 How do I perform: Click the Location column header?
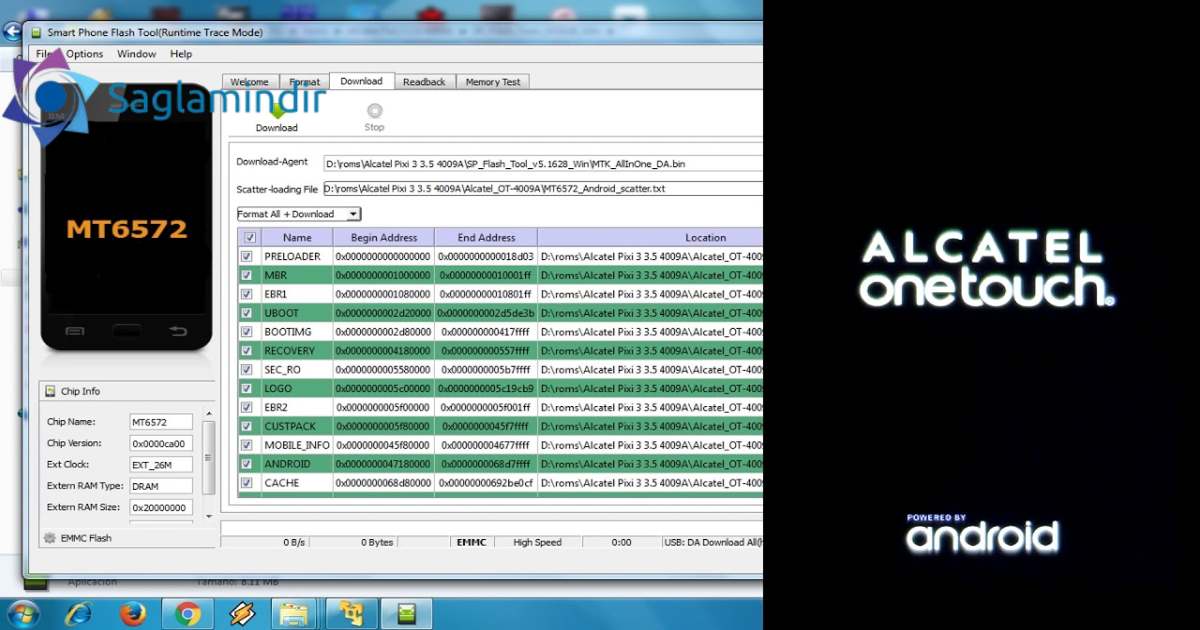[x=650, y=238]
